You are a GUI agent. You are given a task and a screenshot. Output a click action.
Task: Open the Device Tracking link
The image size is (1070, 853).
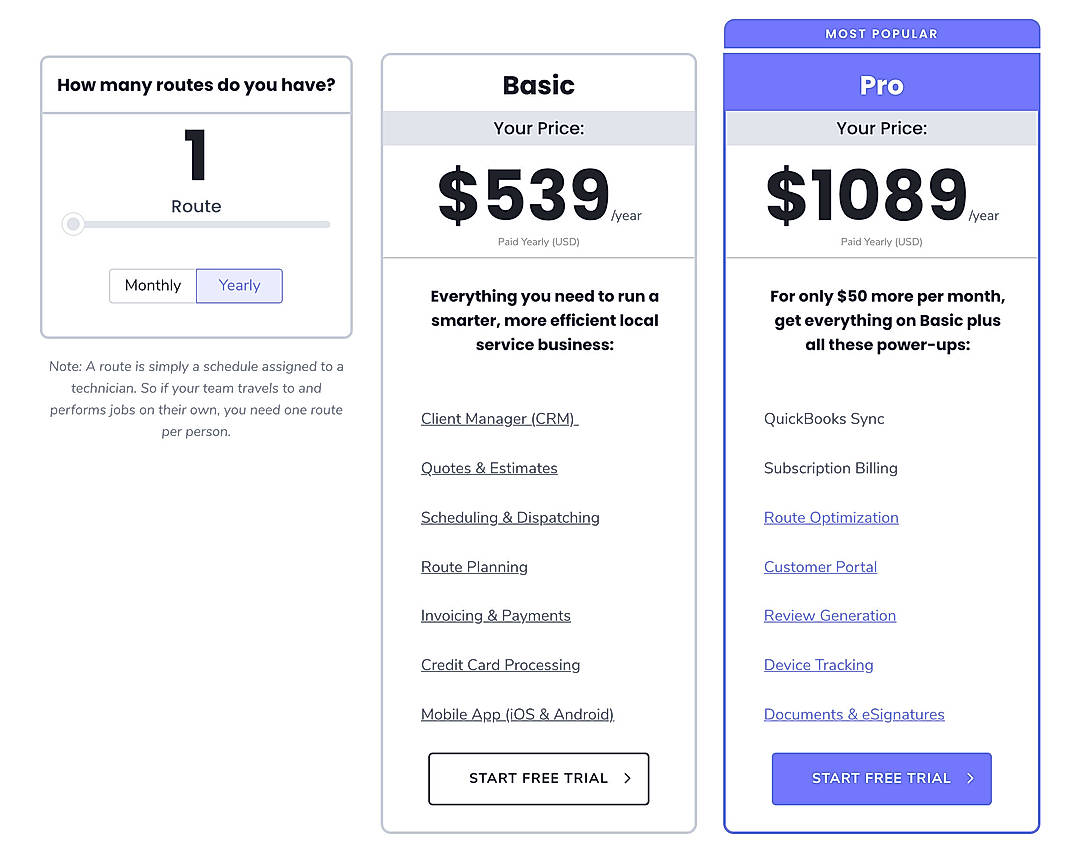click(x=818, y=664)
